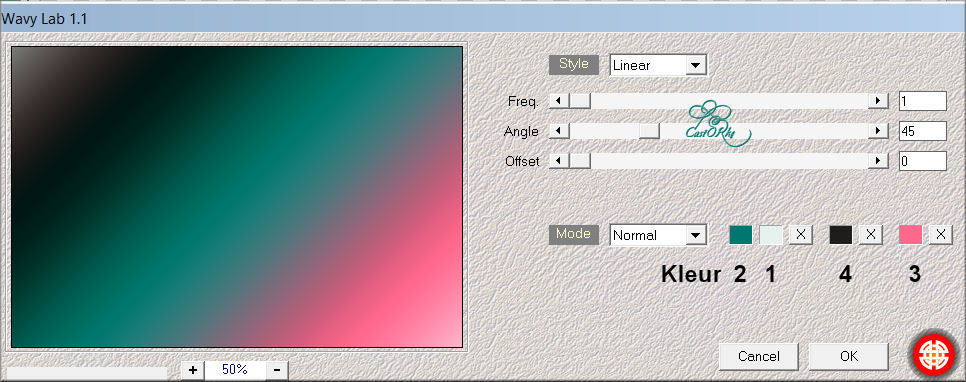Click the X button next to the black swatch
The width and height of the screenshot is (966, 382).
pyautogui.click(x=871, y=235)
